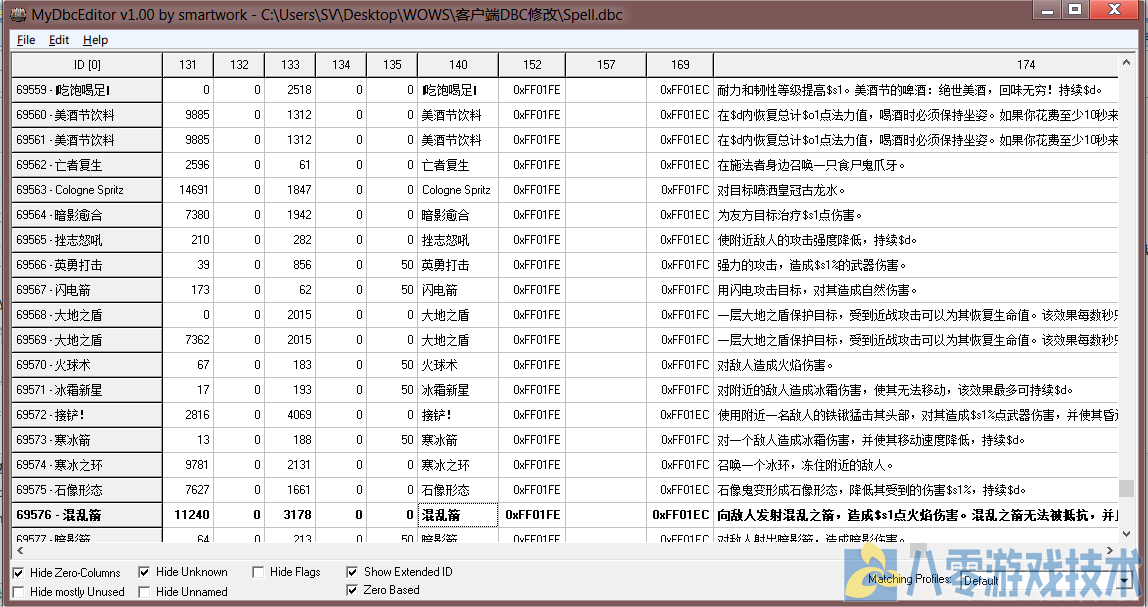Select row header 69566 - 英勇打击

[x=86, y=264]
